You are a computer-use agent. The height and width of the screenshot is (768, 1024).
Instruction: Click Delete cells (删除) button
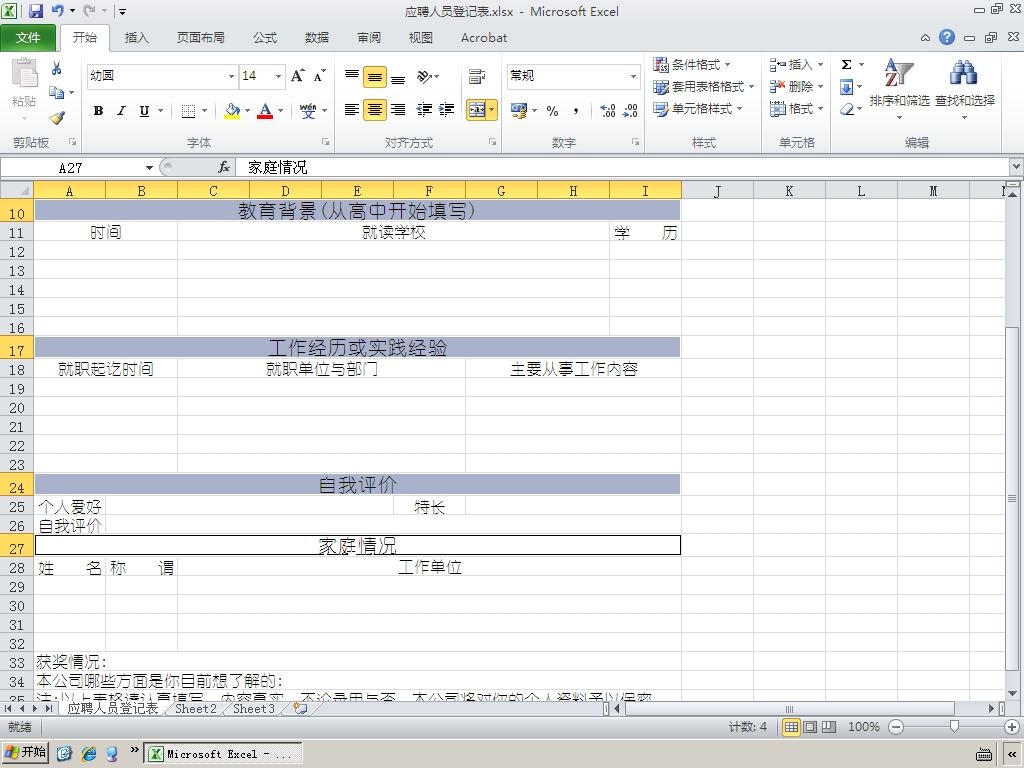click(796, 86)
